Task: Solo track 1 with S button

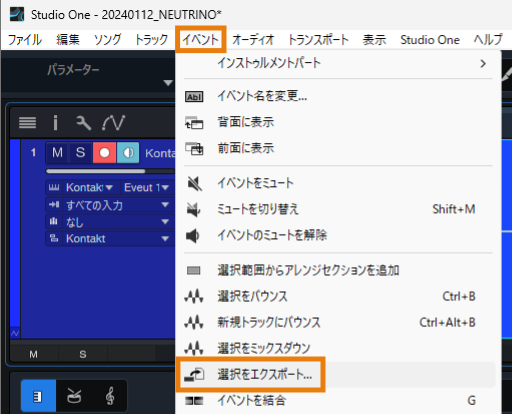Action: point(80,153)
